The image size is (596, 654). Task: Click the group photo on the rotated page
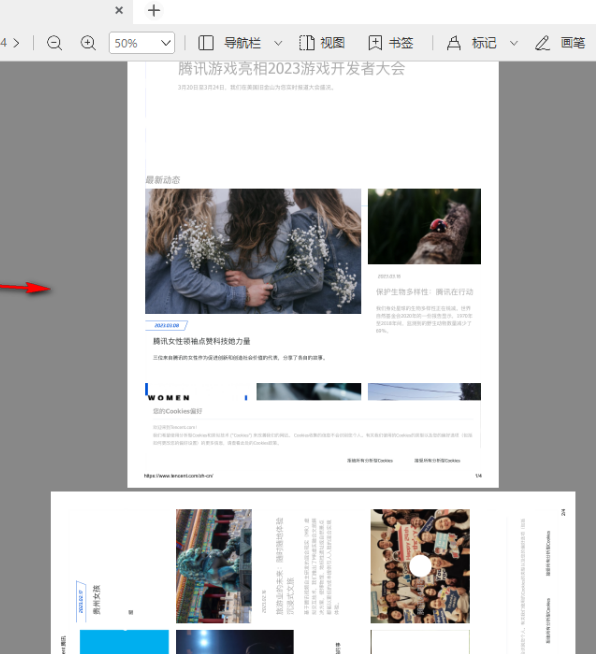click(x=420, y=566)
